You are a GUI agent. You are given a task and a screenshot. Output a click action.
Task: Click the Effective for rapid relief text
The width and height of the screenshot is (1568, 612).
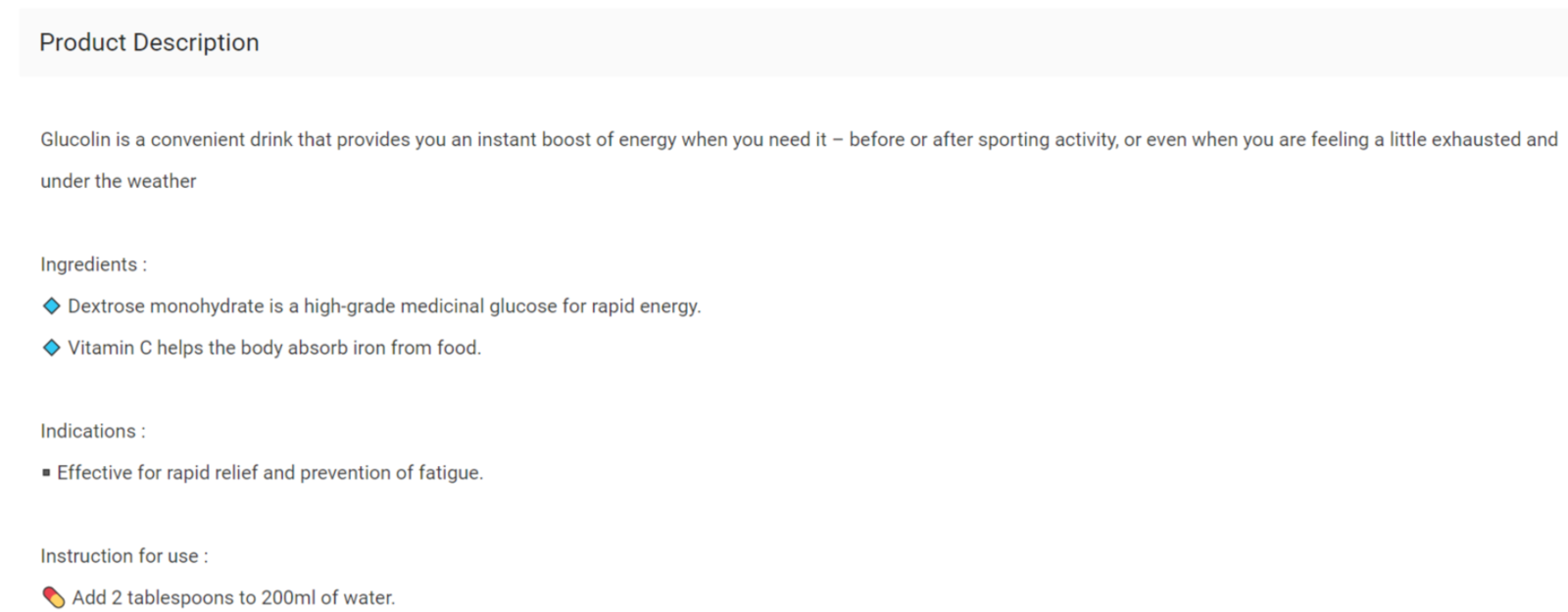269,473
